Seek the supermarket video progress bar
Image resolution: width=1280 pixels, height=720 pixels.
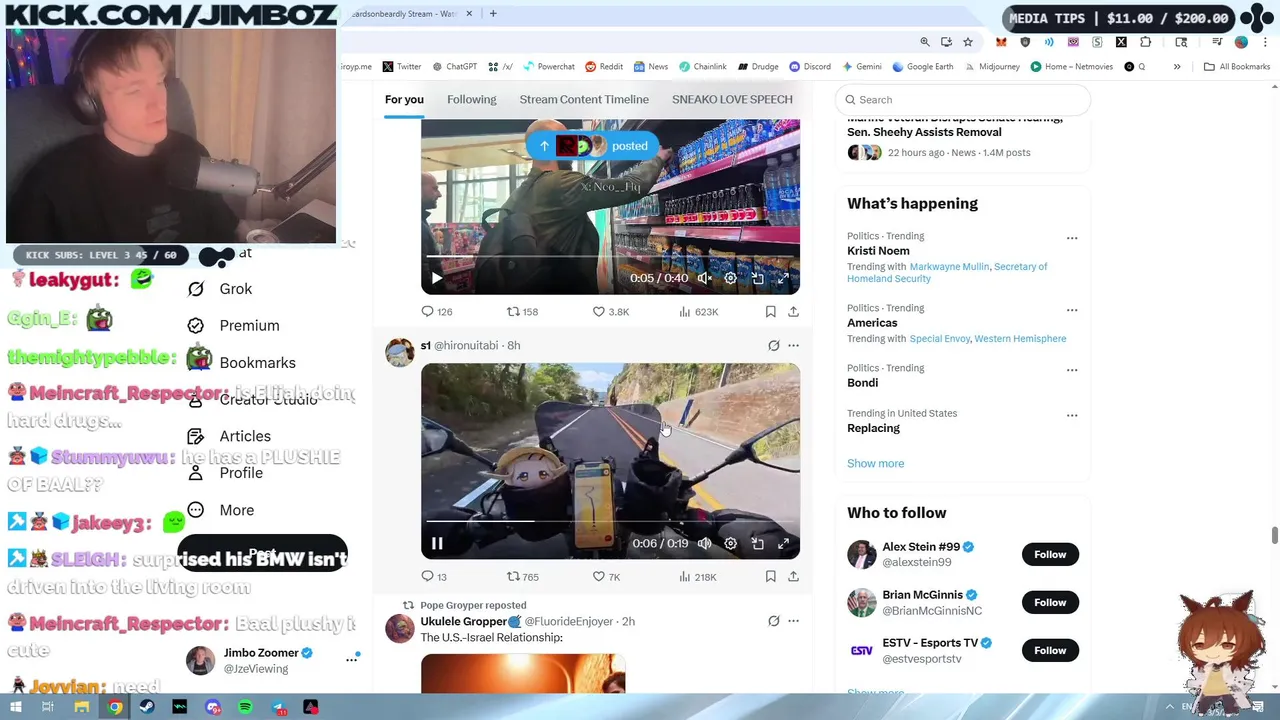[610, 257]
